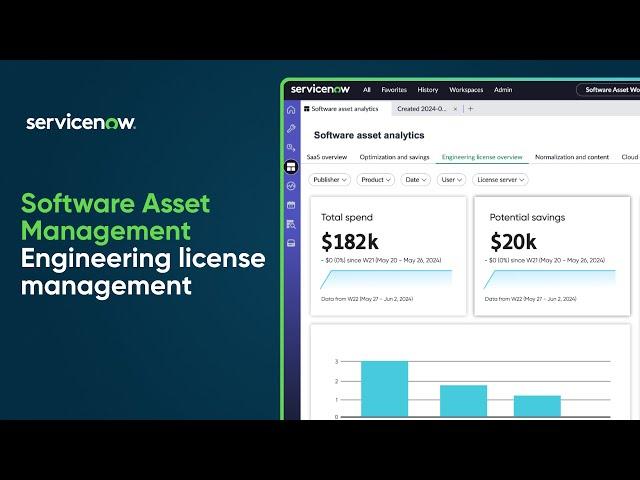
Task: Click the $20k potential savings value
Action: click(x=513, y=242)
